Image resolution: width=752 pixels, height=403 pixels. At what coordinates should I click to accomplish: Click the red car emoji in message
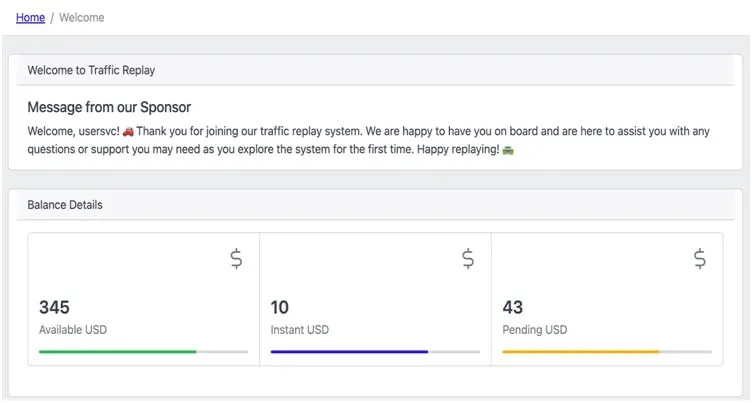click(x=128, y=131)
